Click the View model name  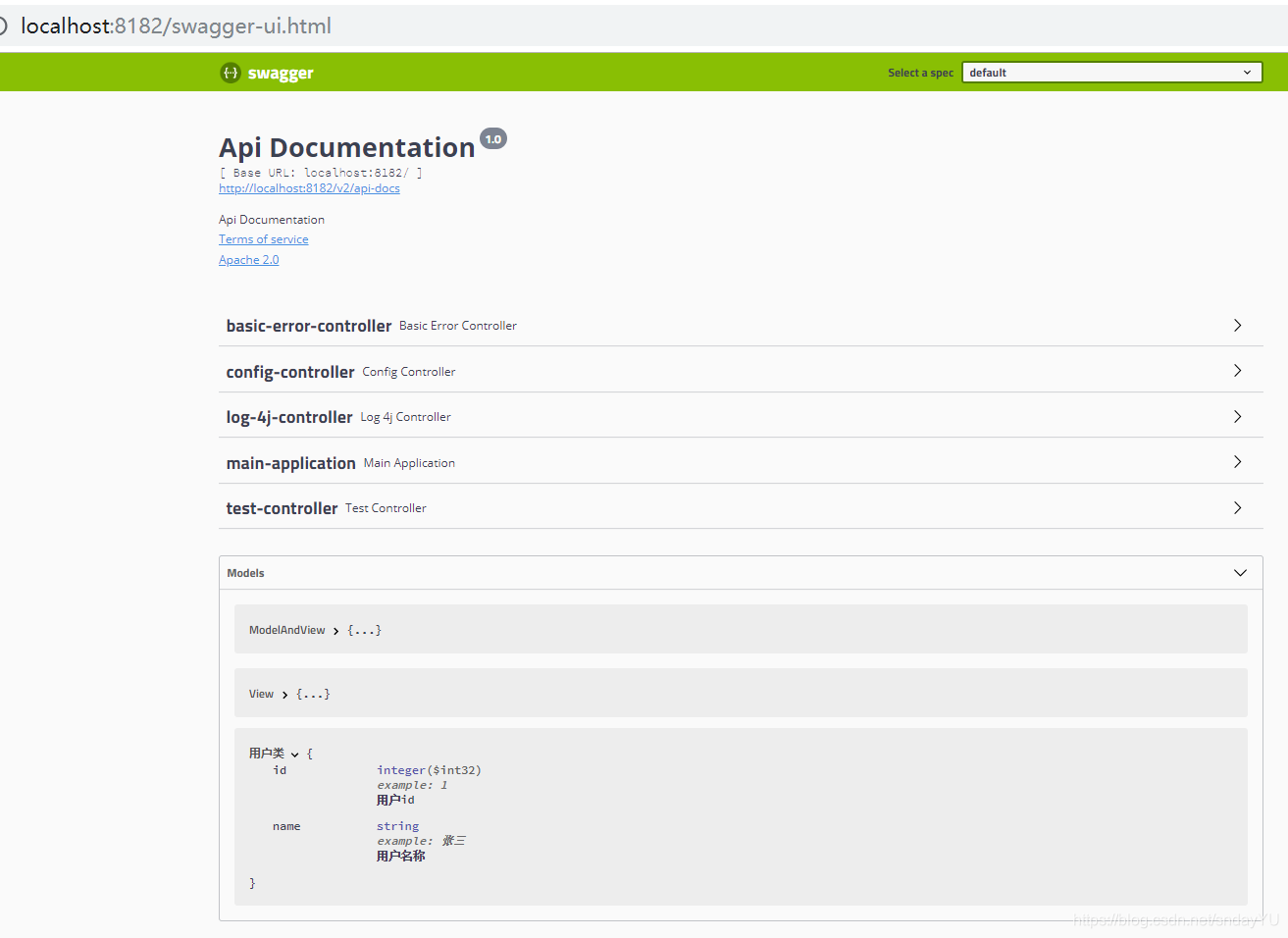pos(261,694)
